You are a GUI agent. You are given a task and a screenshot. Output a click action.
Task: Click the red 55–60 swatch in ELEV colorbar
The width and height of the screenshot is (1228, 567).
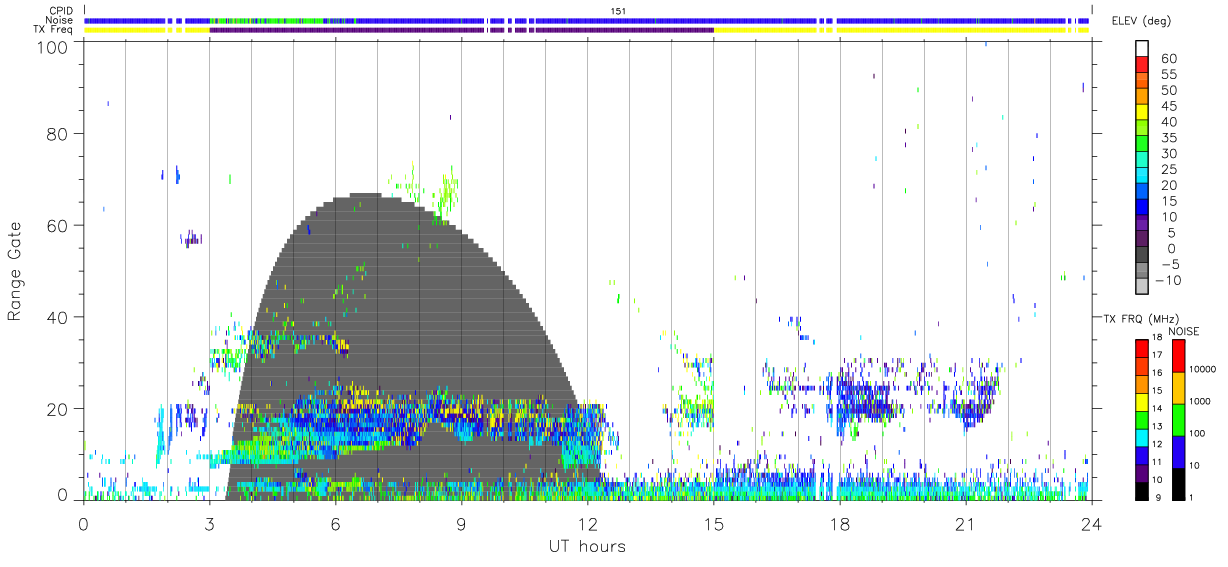click(x=1142, y=66)
